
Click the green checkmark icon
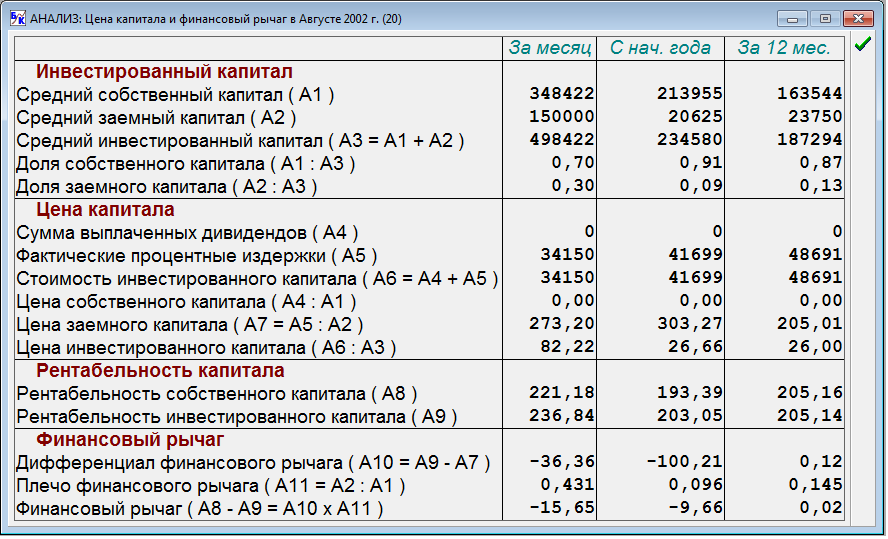(x=863, y=44)
